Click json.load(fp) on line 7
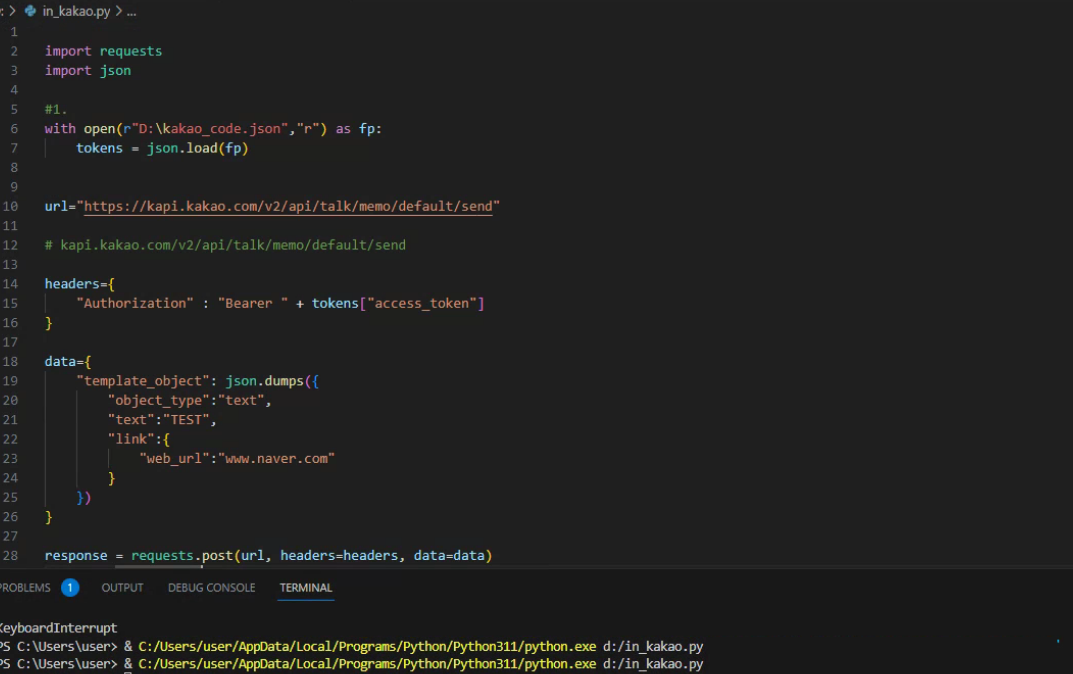1073x674 pixels. click(197, 148)
